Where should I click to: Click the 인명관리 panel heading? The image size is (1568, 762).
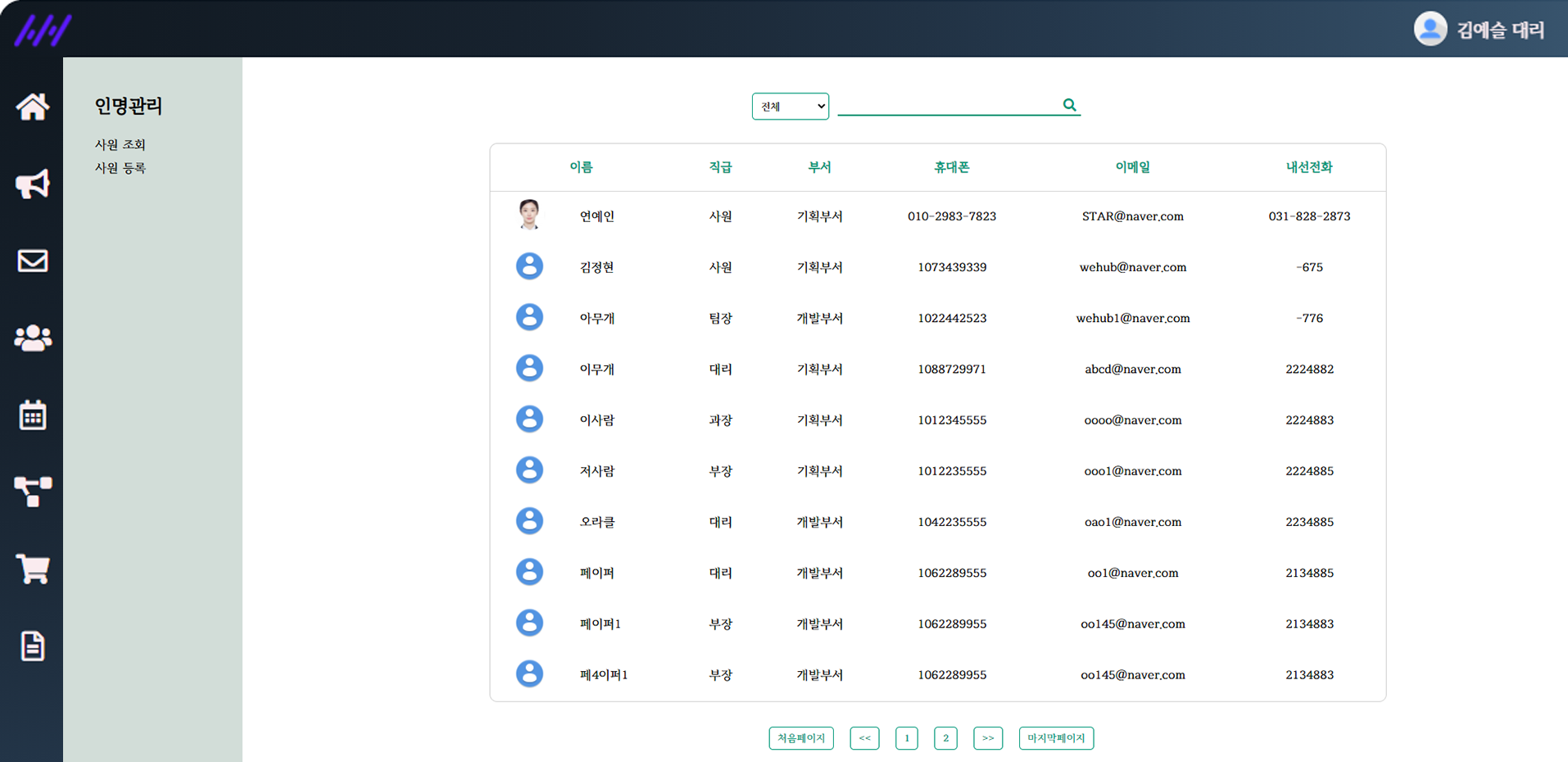pyautogui.click(x=129, y=106)
